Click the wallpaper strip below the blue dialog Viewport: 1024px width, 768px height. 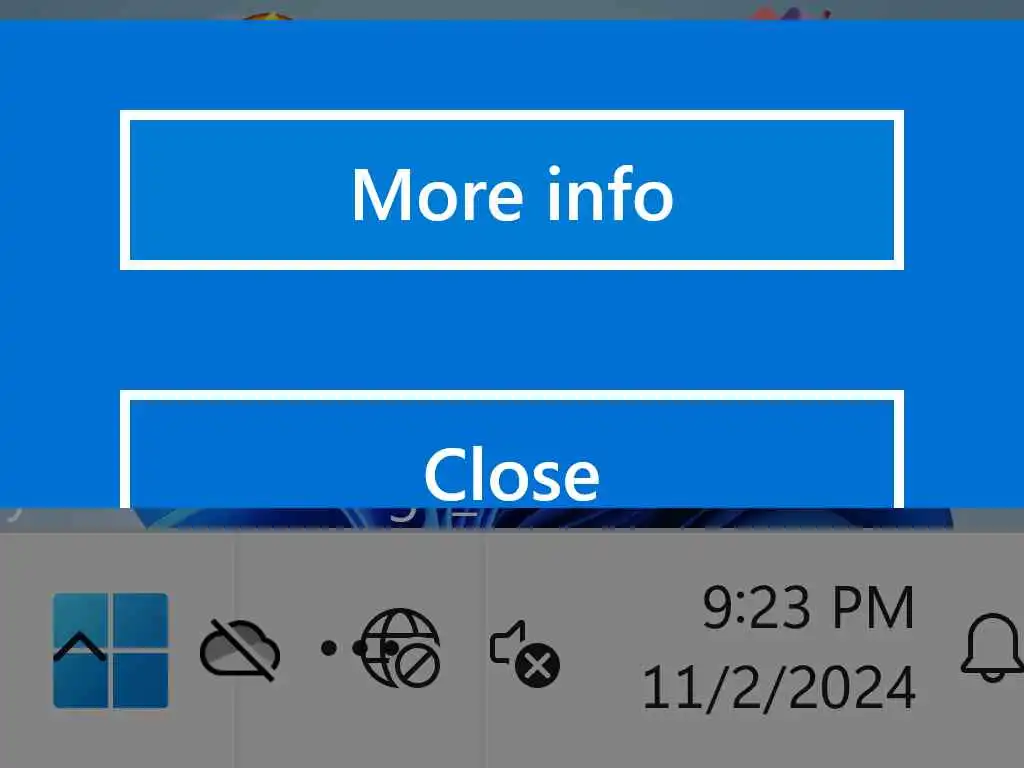(x=512, y=518)
